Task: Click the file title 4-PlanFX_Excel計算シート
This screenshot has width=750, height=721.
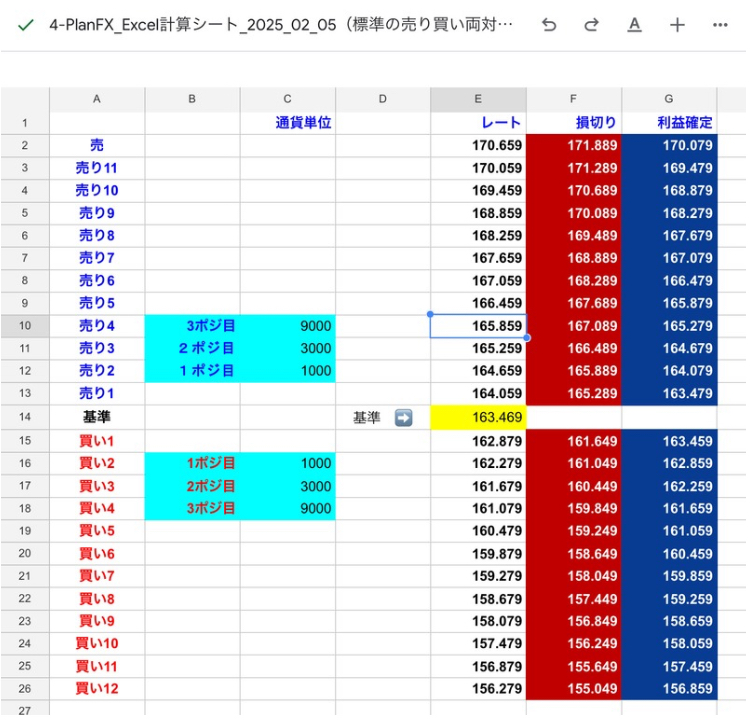Action: coord(281,24)
